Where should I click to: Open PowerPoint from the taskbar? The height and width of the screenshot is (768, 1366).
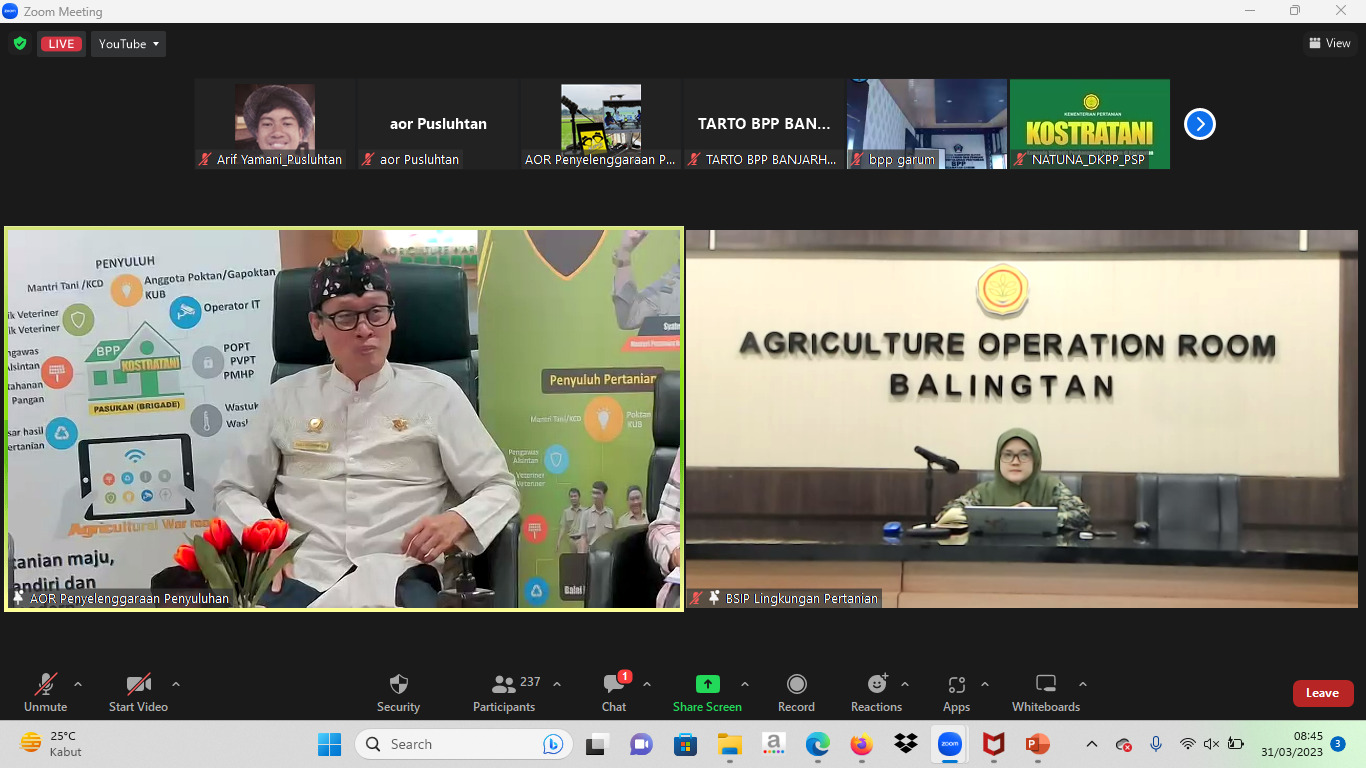tap(1037, 744)
